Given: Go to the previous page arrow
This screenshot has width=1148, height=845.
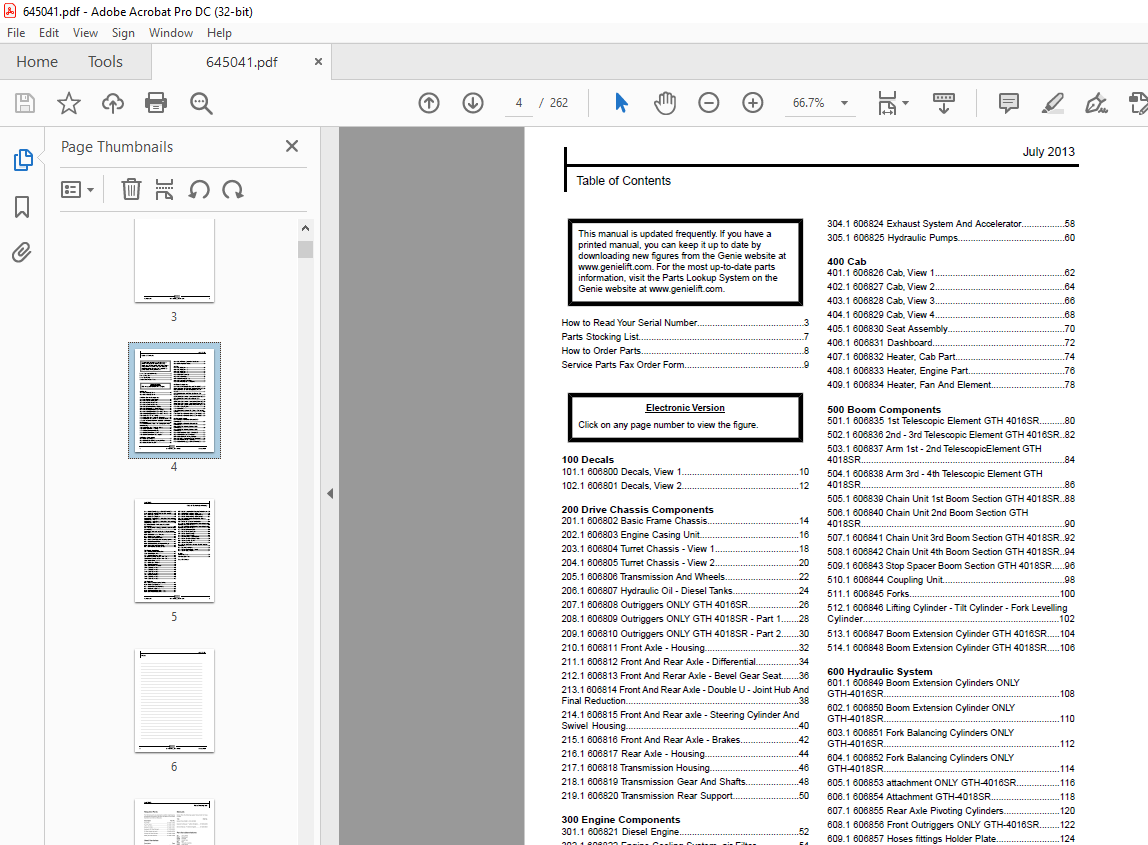Looking at the screenshot, I should [x=429, y=103].
